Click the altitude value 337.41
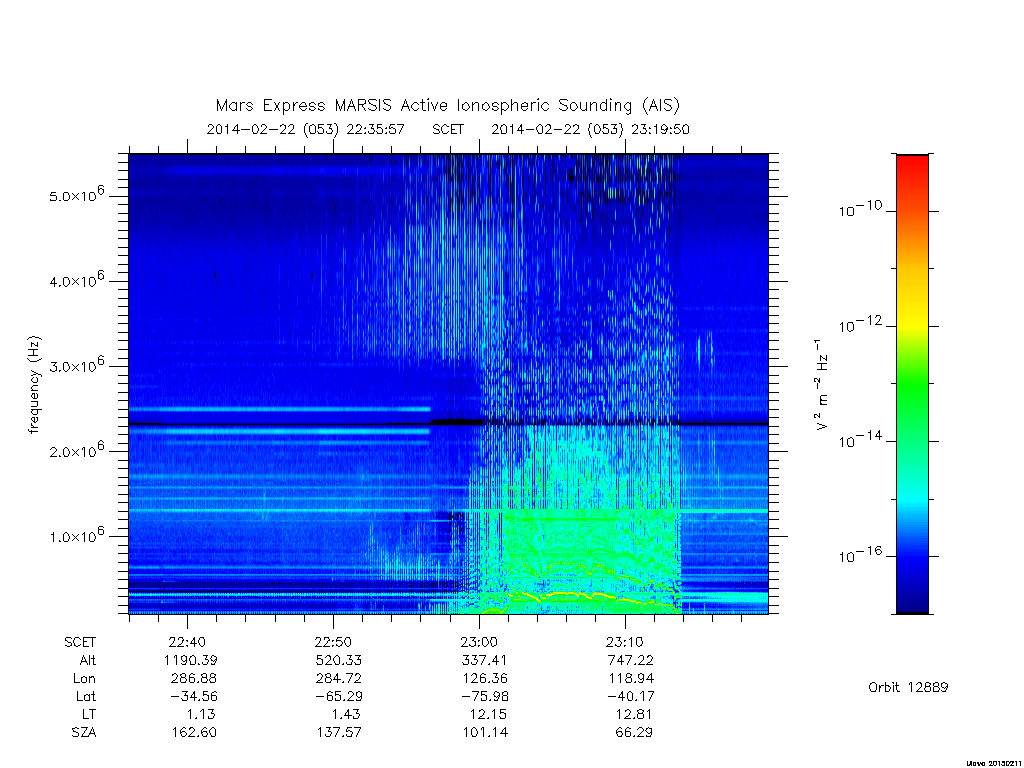1024x768 pixels. [484, 660]
